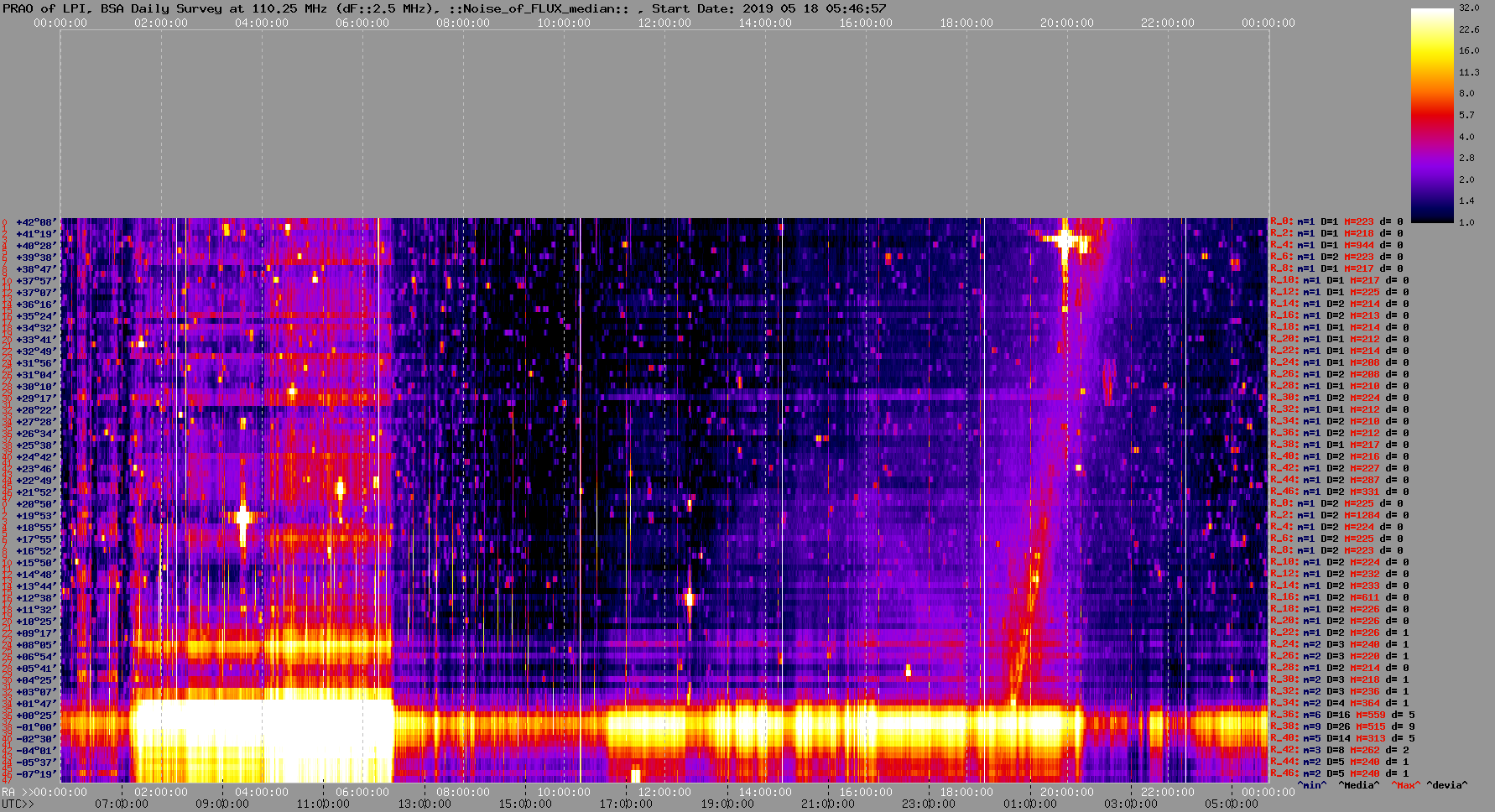The height and width of the screenshot is (812, 1495).
Task: Click the bright white source spot on the +12°38' row
Action: tap(690, 598)
